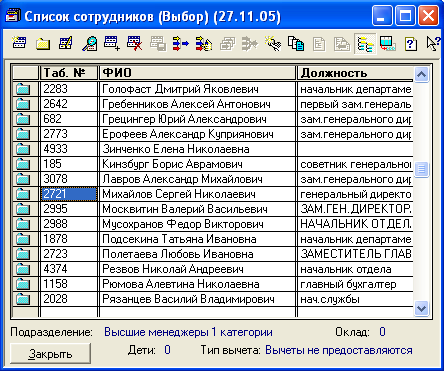Screen dimensions: 444x371
Task: Maximize the Список сотрудников window
Action: coord(405,16)
